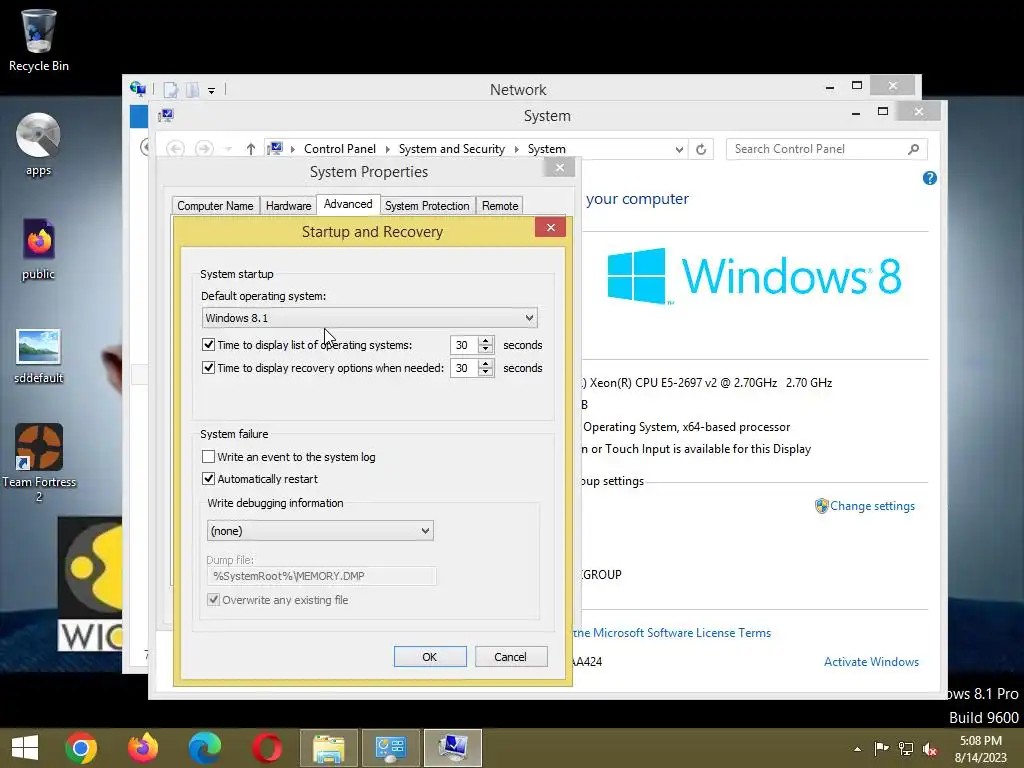The height and width of the screenshot is (768, 1024).
Task: Open the Windows Start button
Action: (x=25, y=748)
